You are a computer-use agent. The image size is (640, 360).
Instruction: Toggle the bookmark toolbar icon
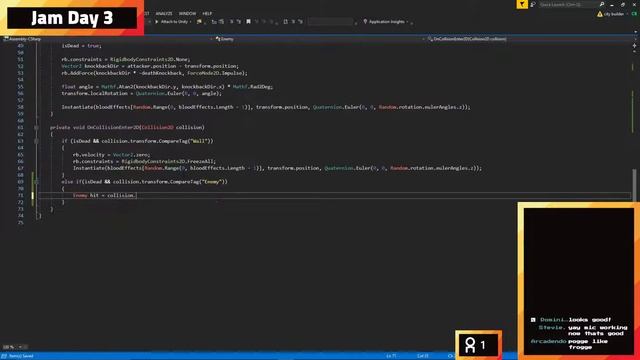pos(248,22)
